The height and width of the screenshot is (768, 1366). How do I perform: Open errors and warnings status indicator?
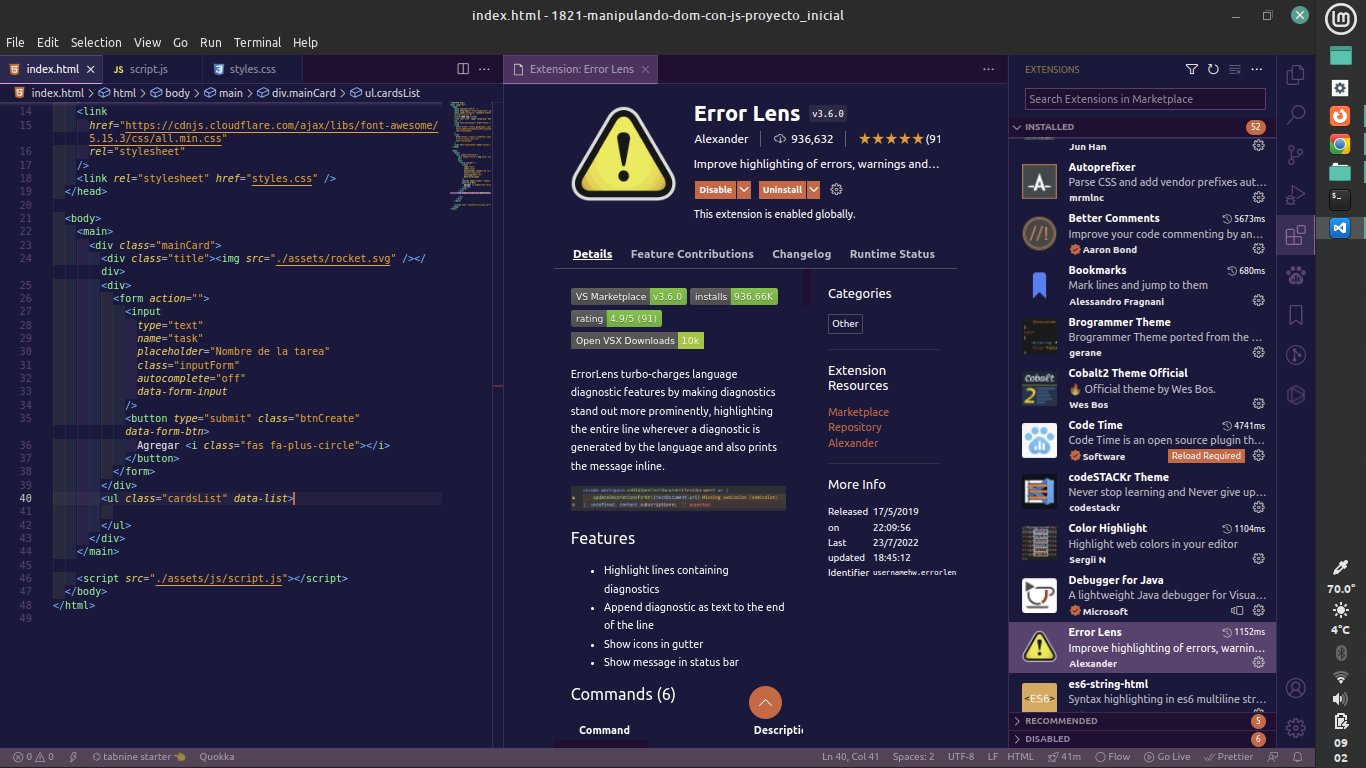tap(33, 757)
